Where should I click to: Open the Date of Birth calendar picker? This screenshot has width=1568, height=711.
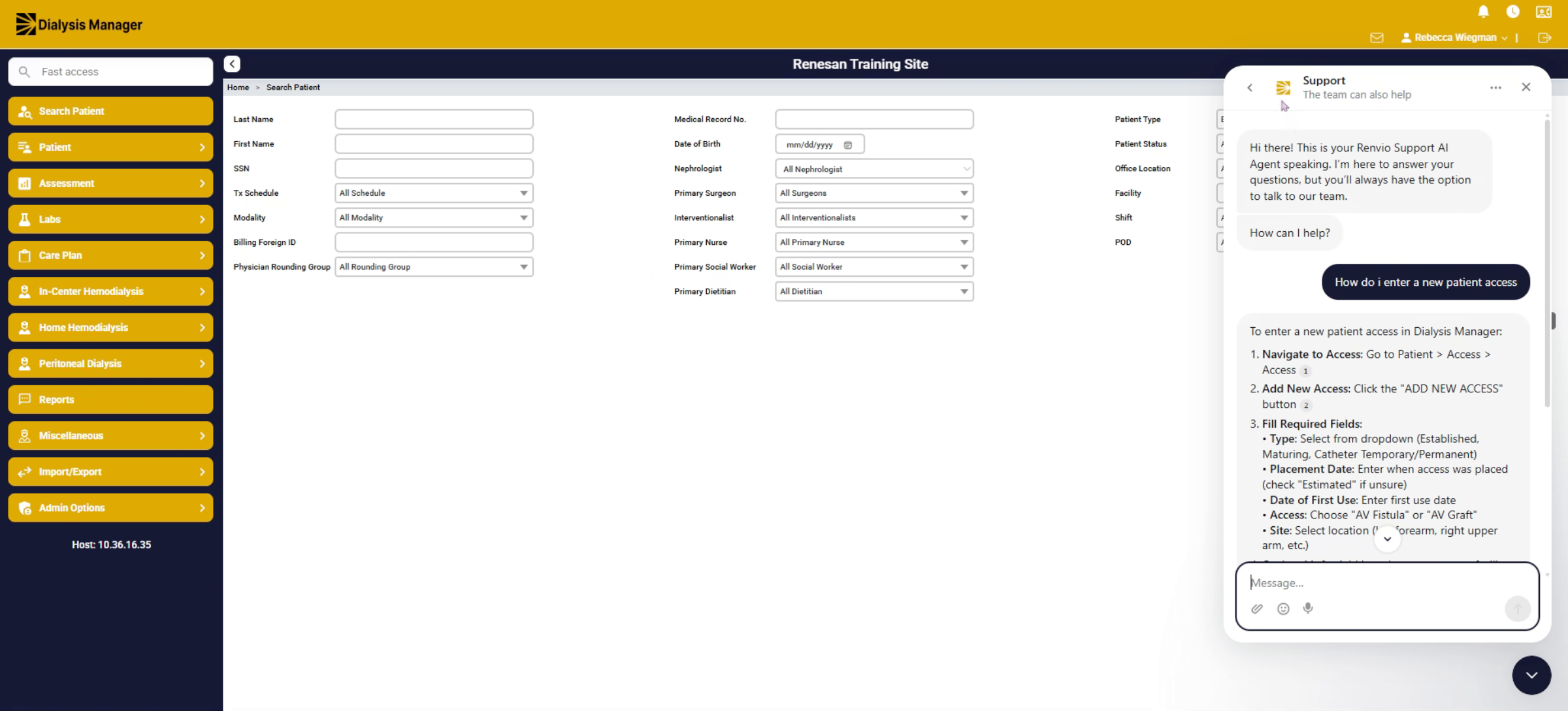pyautogui.click(x=848, y=145)
